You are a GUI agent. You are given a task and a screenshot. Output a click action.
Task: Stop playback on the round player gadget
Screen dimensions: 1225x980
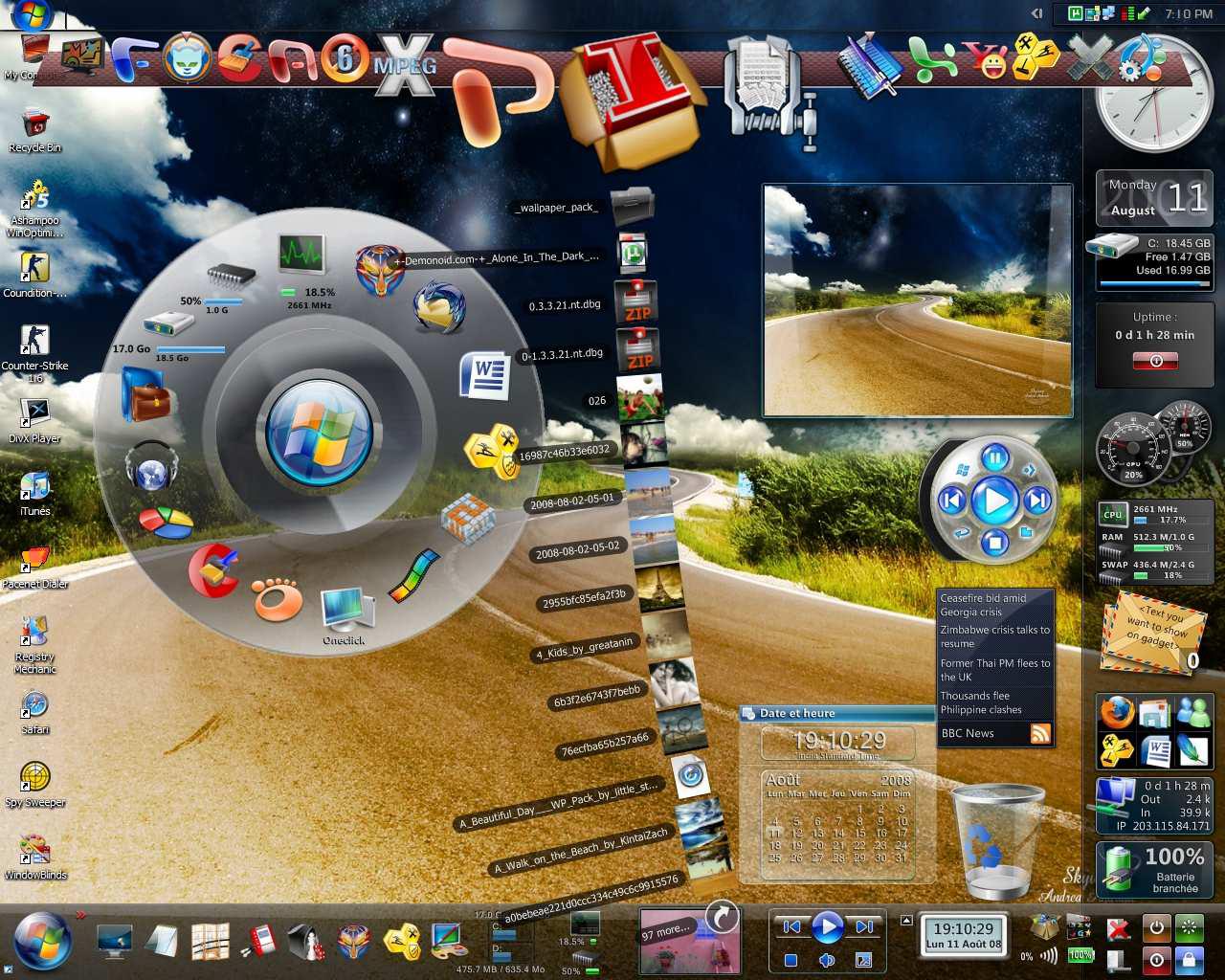point(995,544)
